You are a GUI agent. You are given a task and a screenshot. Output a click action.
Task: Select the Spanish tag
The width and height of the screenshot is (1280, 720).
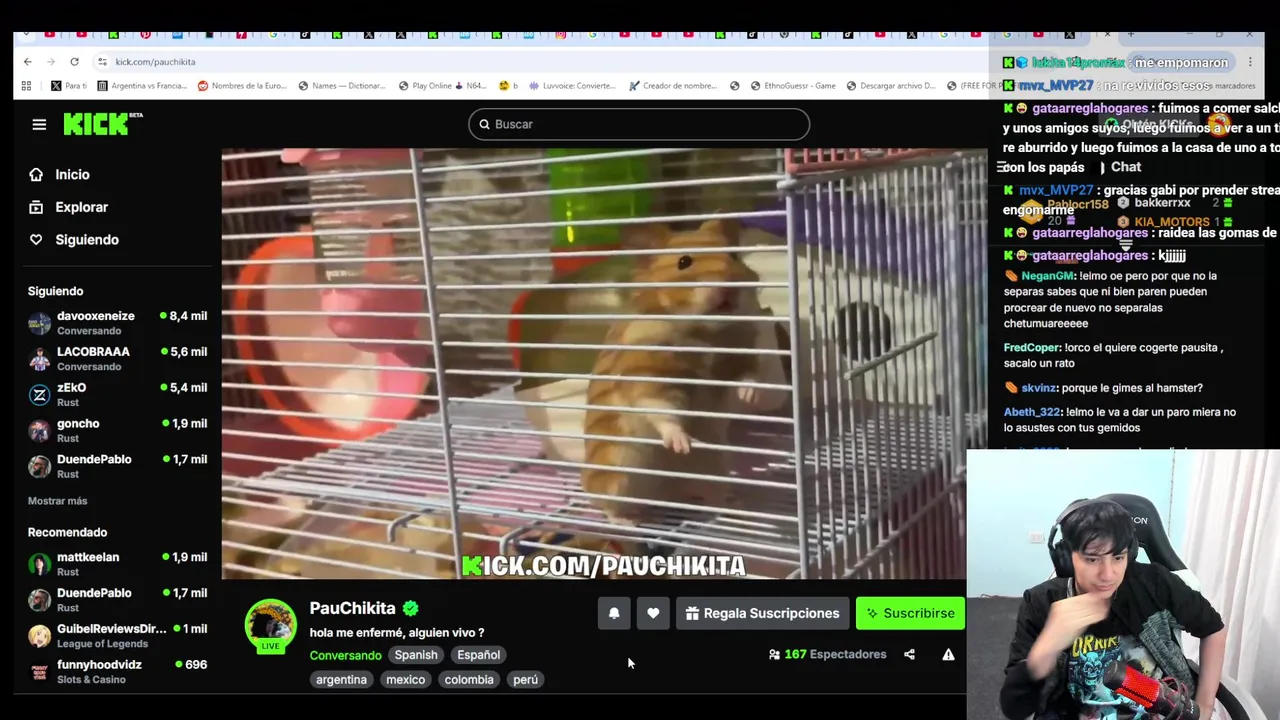(x=416, y=655)
